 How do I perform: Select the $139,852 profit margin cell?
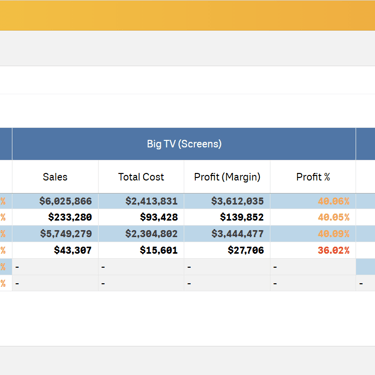tap(227, 217)
